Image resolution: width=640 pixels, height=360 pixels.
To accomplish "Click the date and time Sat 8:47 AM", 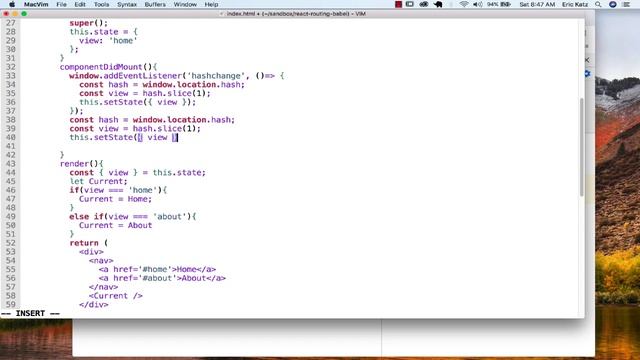I will [x=537, y=4].
